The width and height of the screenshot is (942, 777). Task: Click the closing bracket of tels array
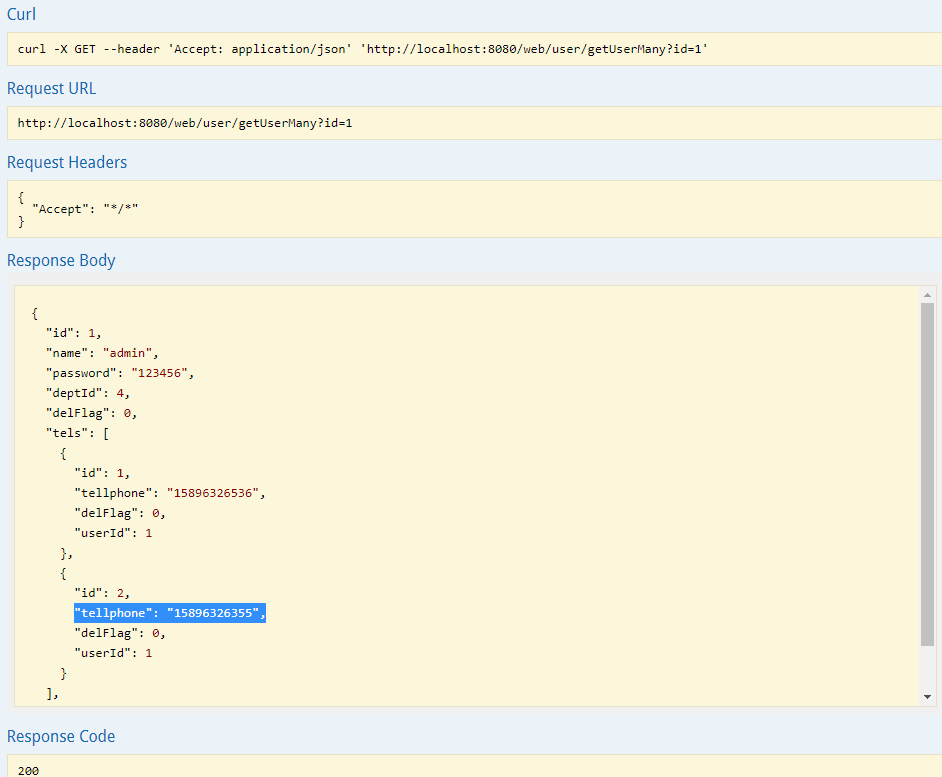tap(52, 693)
